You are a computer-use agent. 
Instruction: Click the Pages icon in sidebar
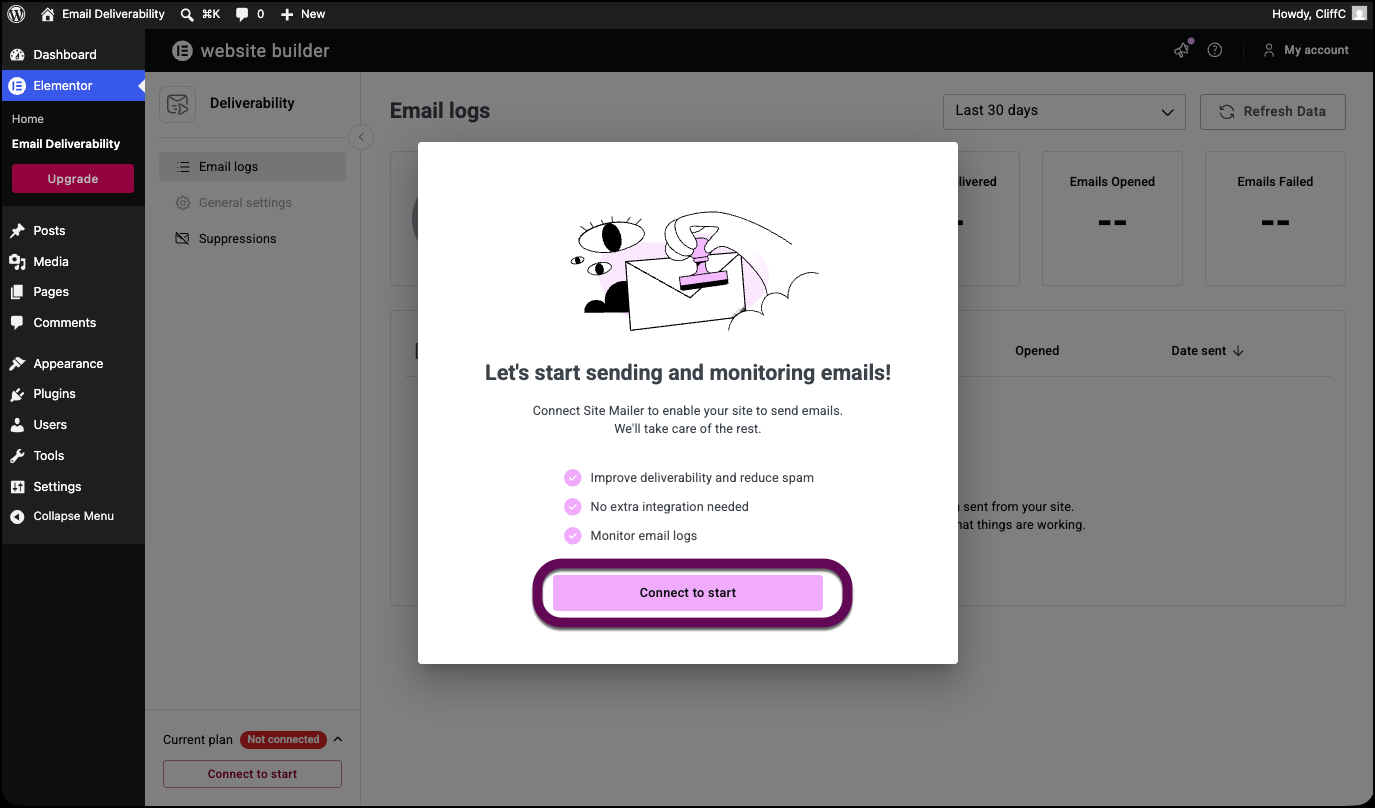17,292
